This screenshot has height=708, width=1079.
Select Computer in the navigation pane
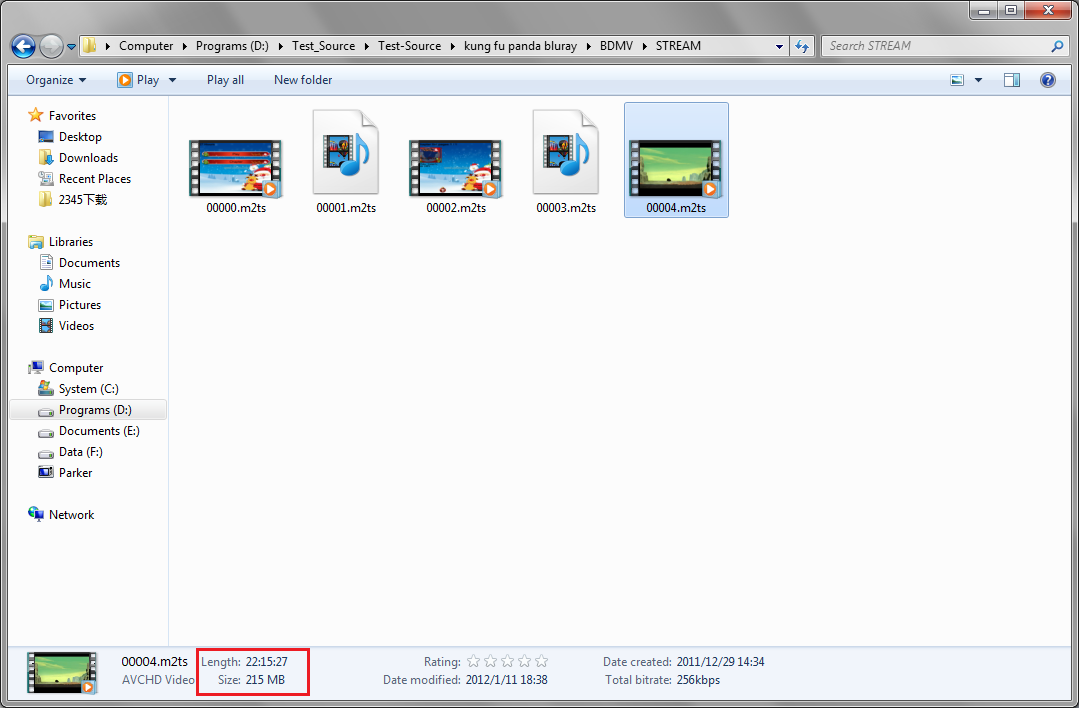(x=76, y=367)
